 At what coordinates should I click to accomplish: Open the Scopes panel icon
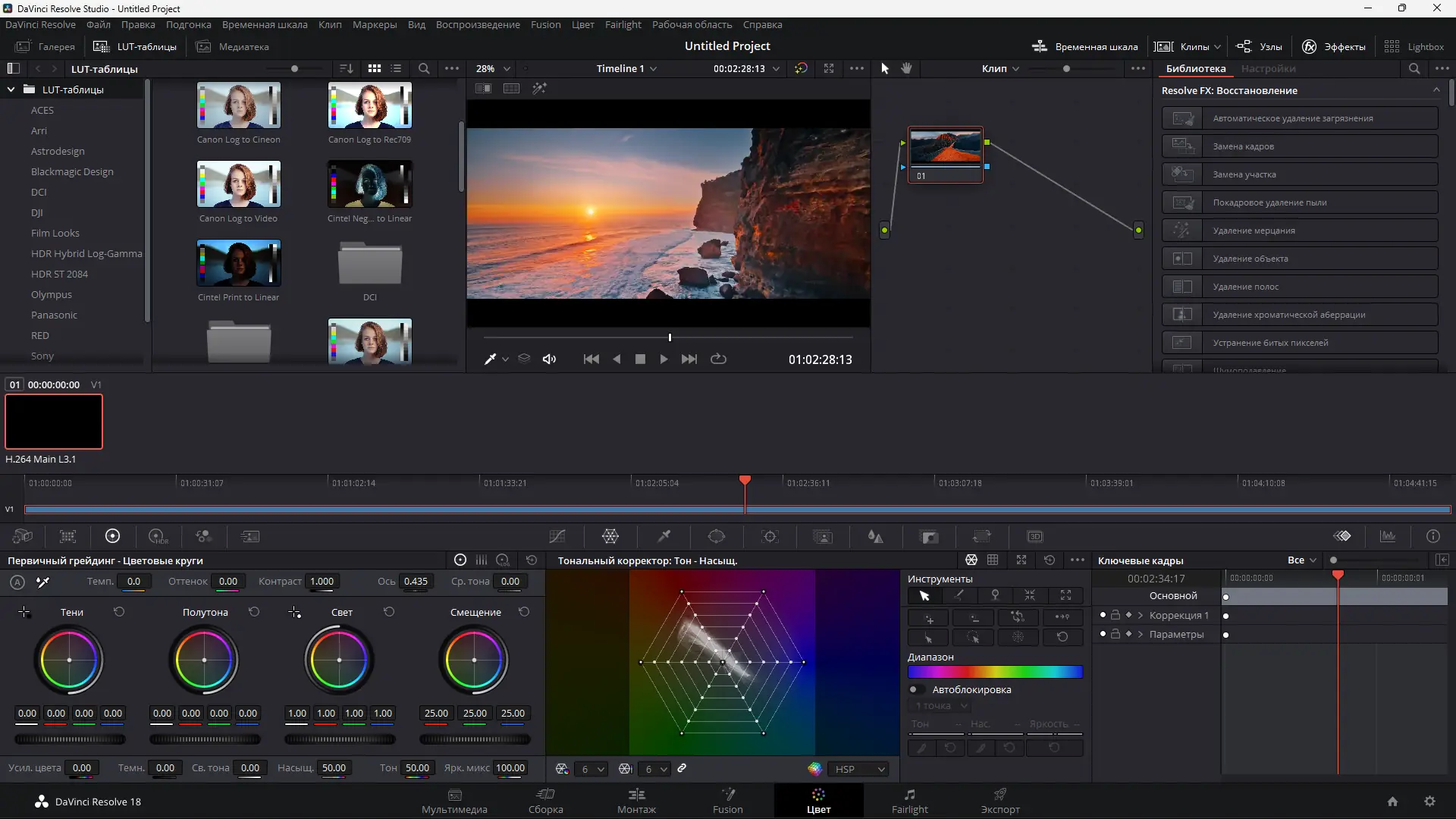tap(1388, 537)
